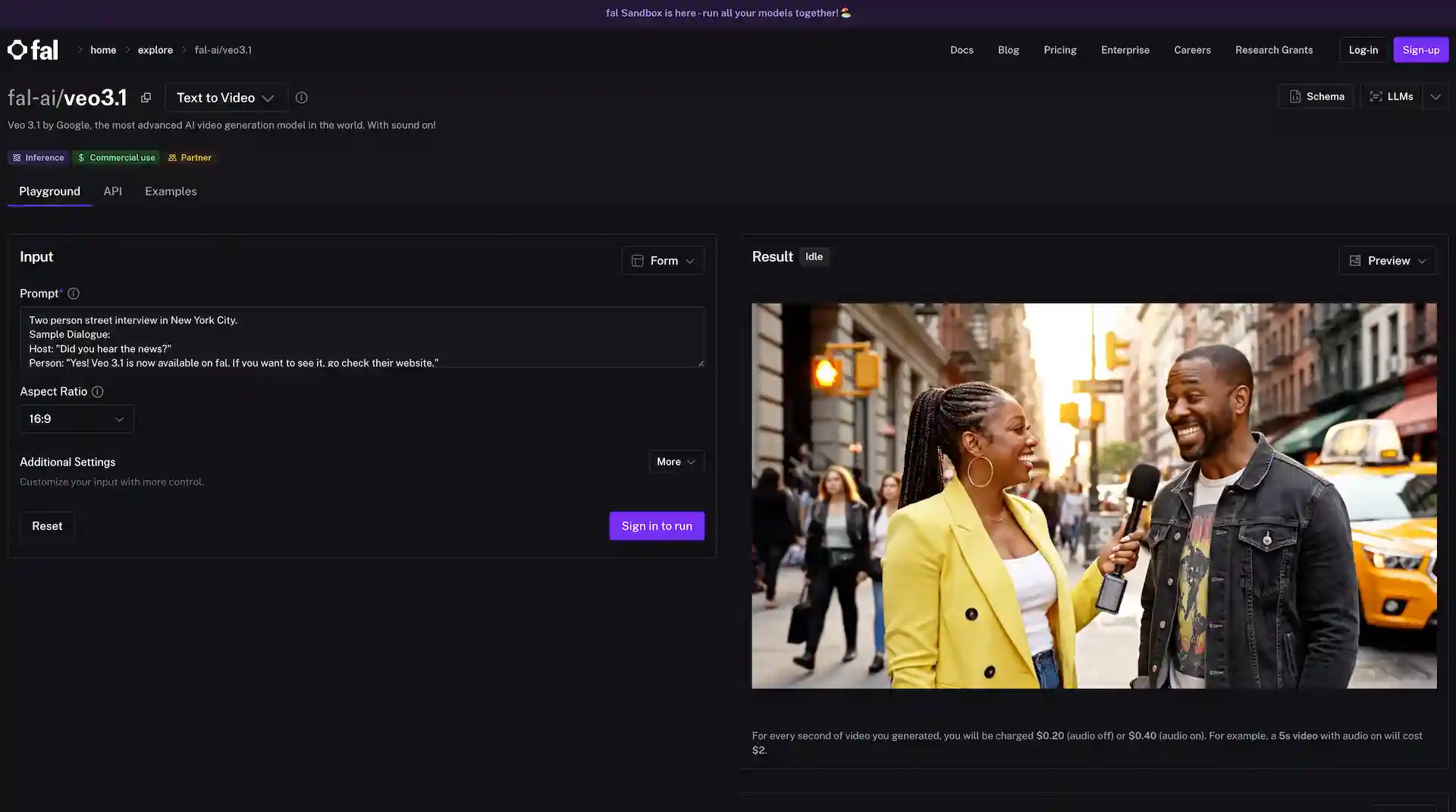Switch to the Examples tab
This screenshot has width=1456, height=812.
(171, 192)
